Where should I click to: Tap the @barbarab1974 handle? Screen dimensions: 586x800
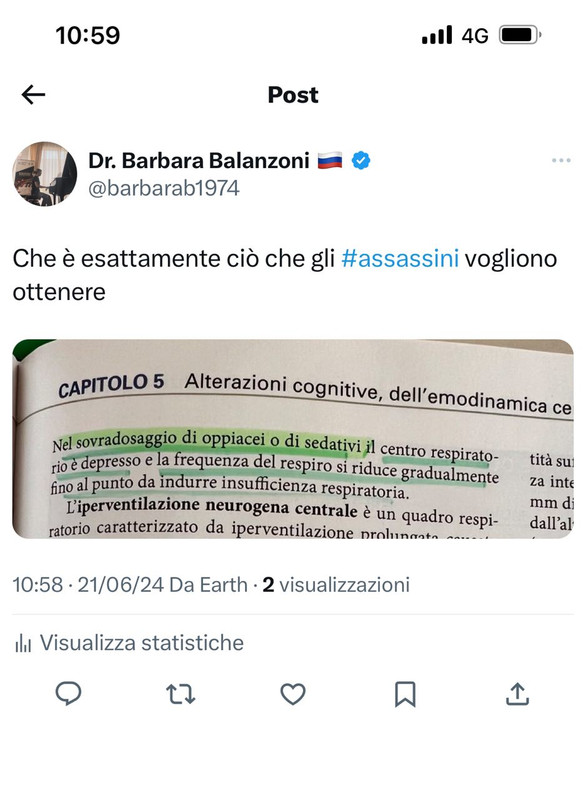click(164, 188)
